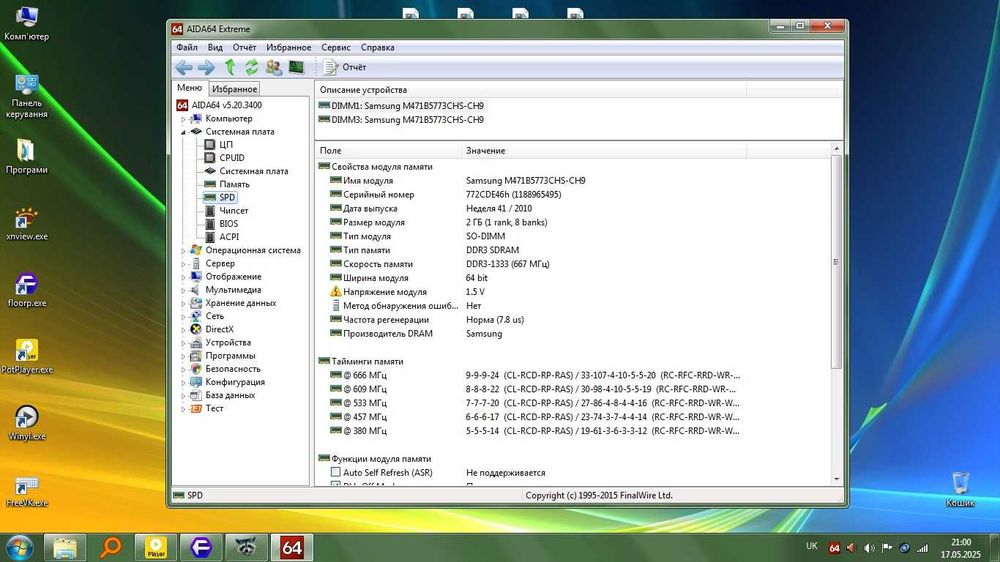Expand the Операционная система node

click(183, 251)
